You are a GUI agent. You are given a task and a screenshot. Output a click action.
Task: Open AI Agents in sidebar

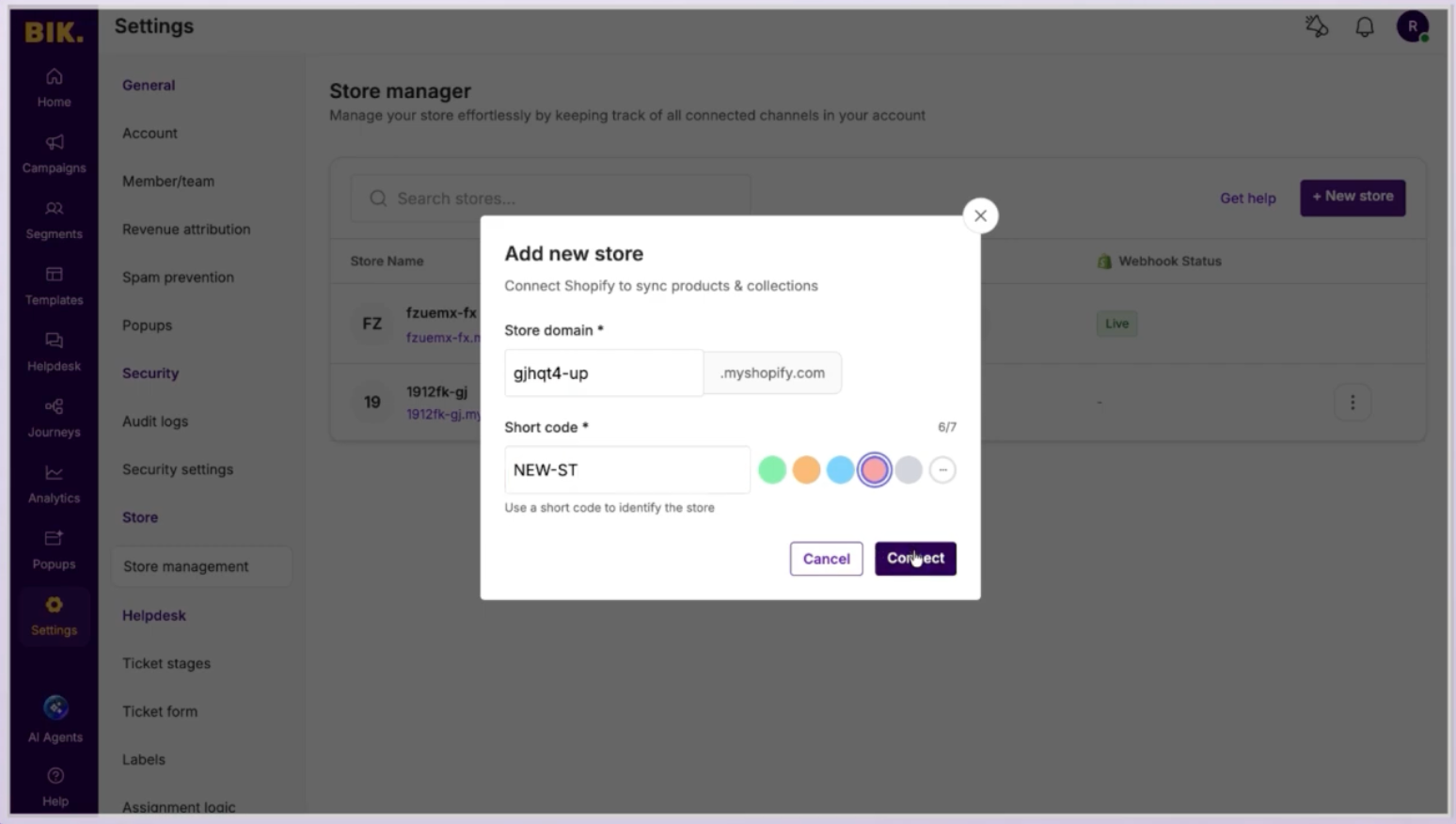[x=55, y=720]
